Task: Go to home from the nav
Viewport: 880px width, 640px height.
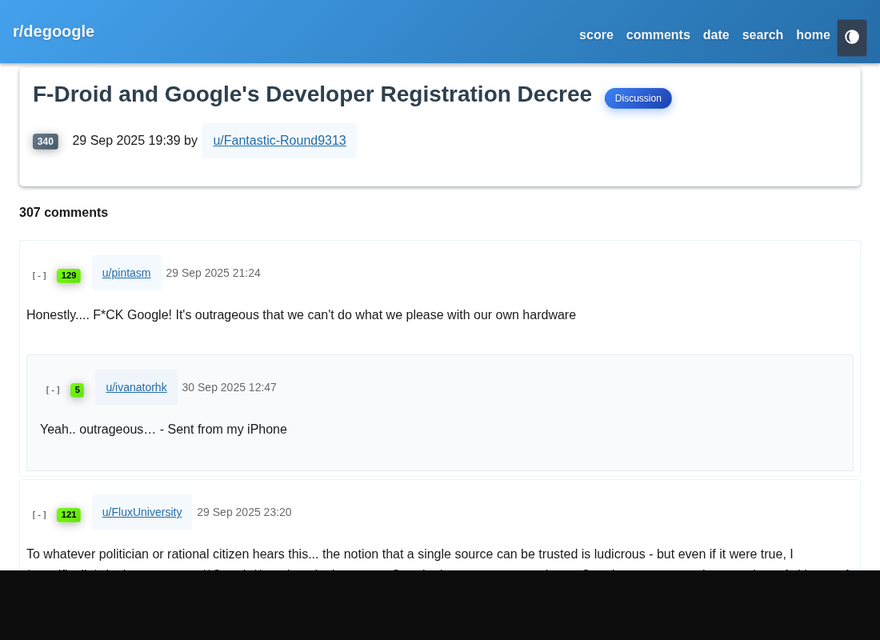Action: point(813,35)
